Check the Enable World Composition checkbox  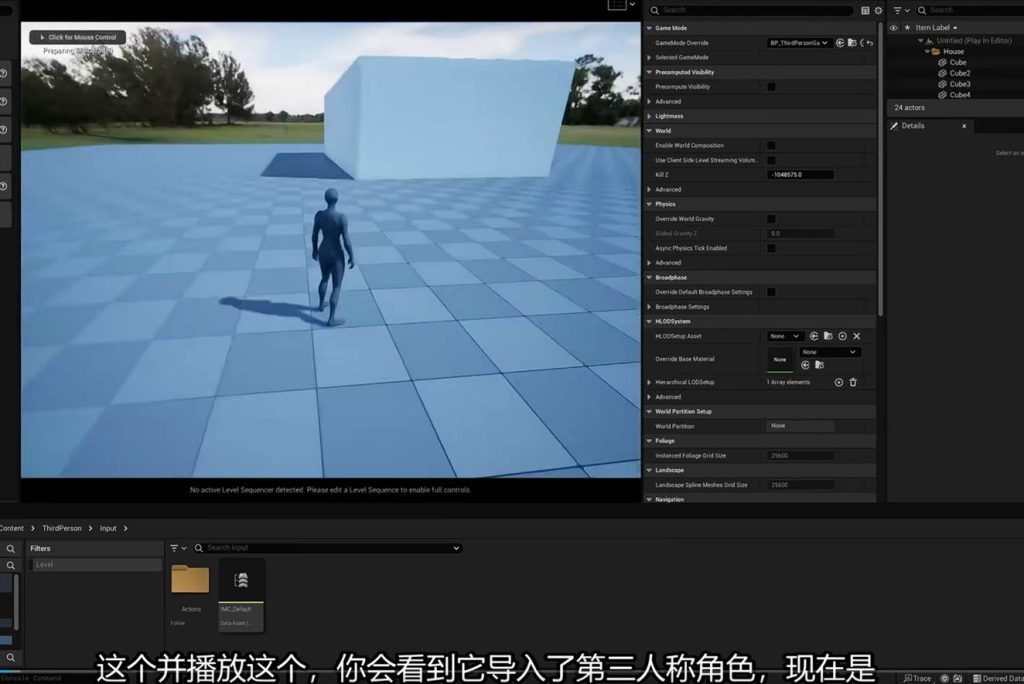771,146
